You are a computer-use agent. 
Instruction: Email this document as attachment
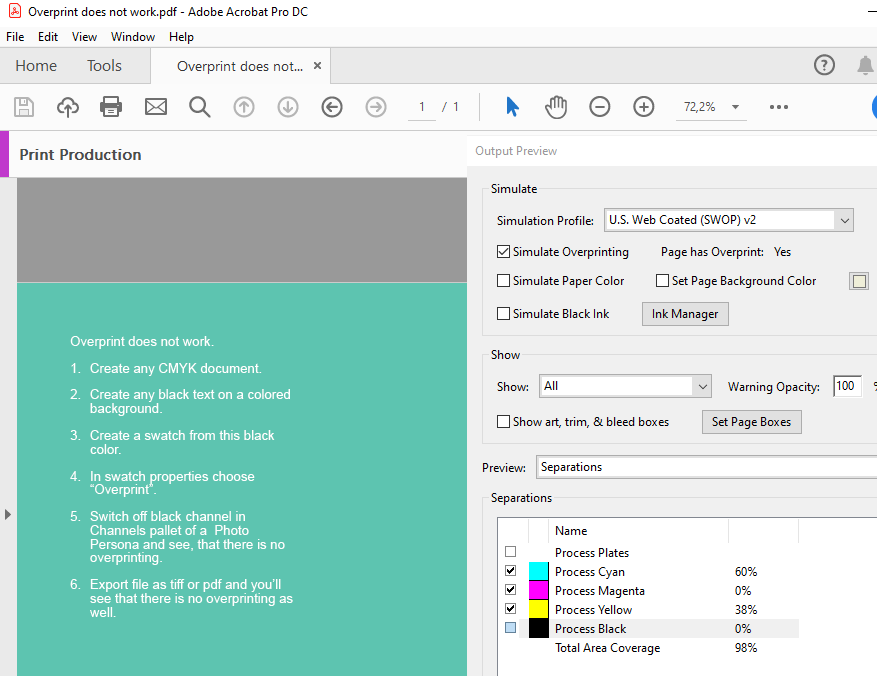(155, 107)
